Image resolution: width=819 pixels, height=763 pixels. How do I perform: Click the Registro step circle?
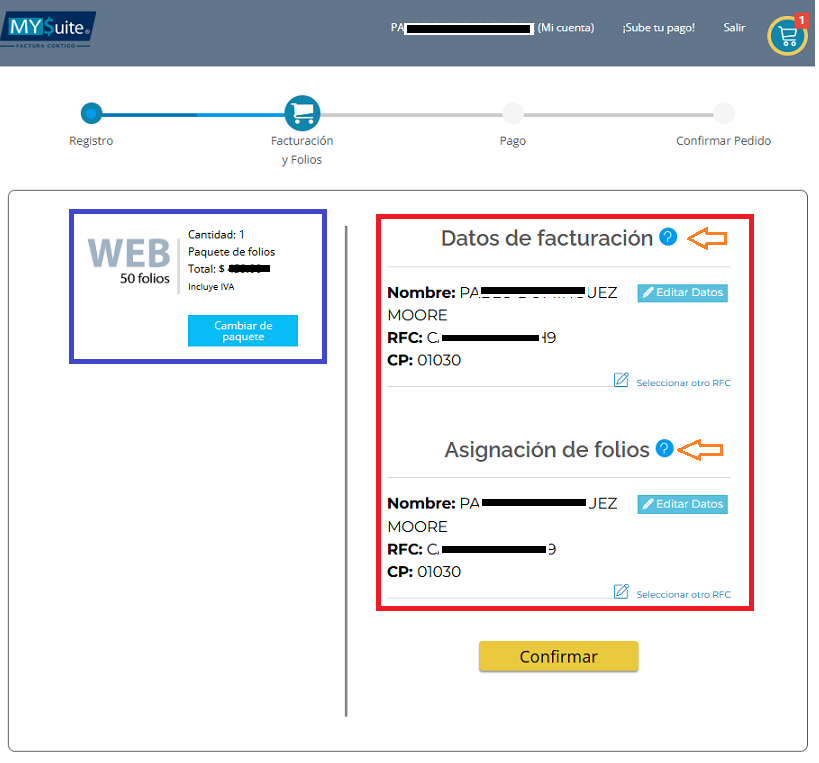click(x=91, y=113)
